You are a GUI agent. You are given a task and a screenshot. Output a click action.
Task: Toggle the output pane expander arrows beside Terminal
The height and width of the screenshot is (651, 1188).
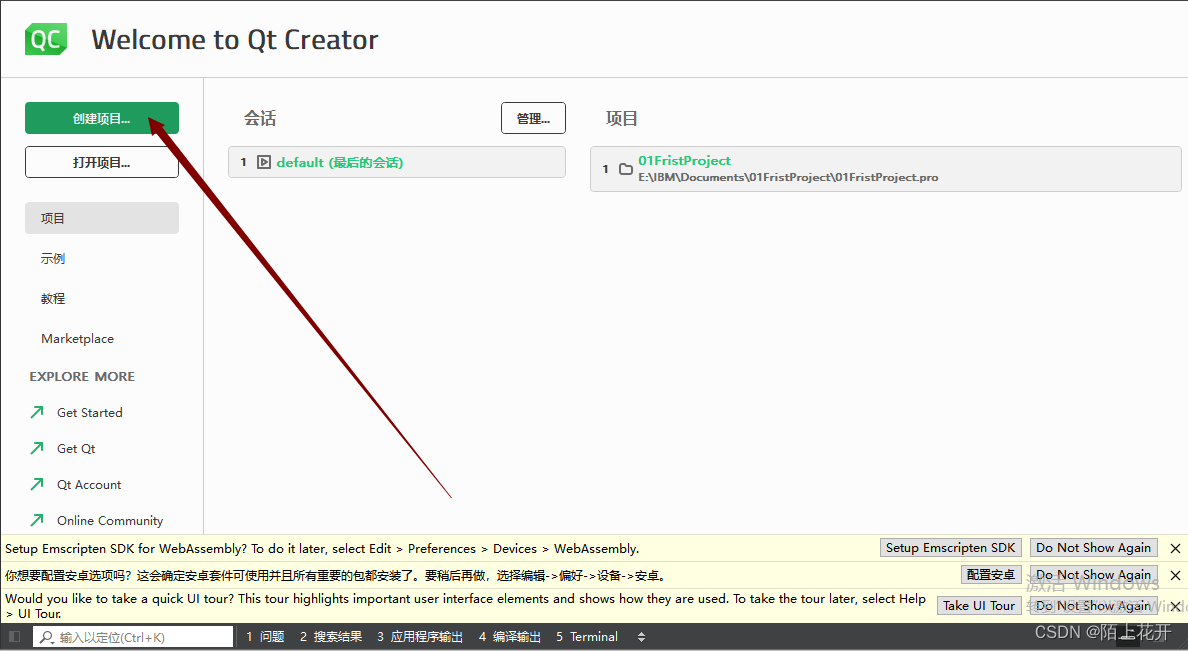point(640,636)
